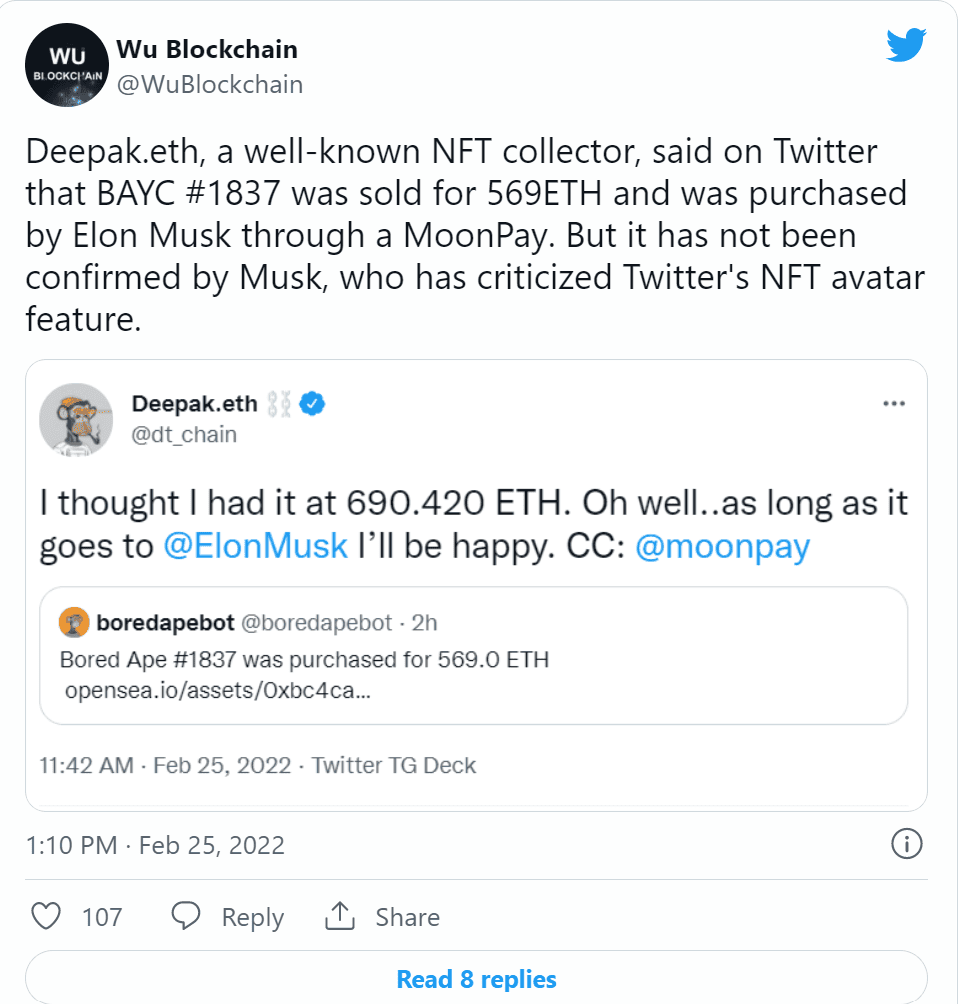Open the three-dot more options menu
The image size is (959, 1004).
[x=895, y=402]
